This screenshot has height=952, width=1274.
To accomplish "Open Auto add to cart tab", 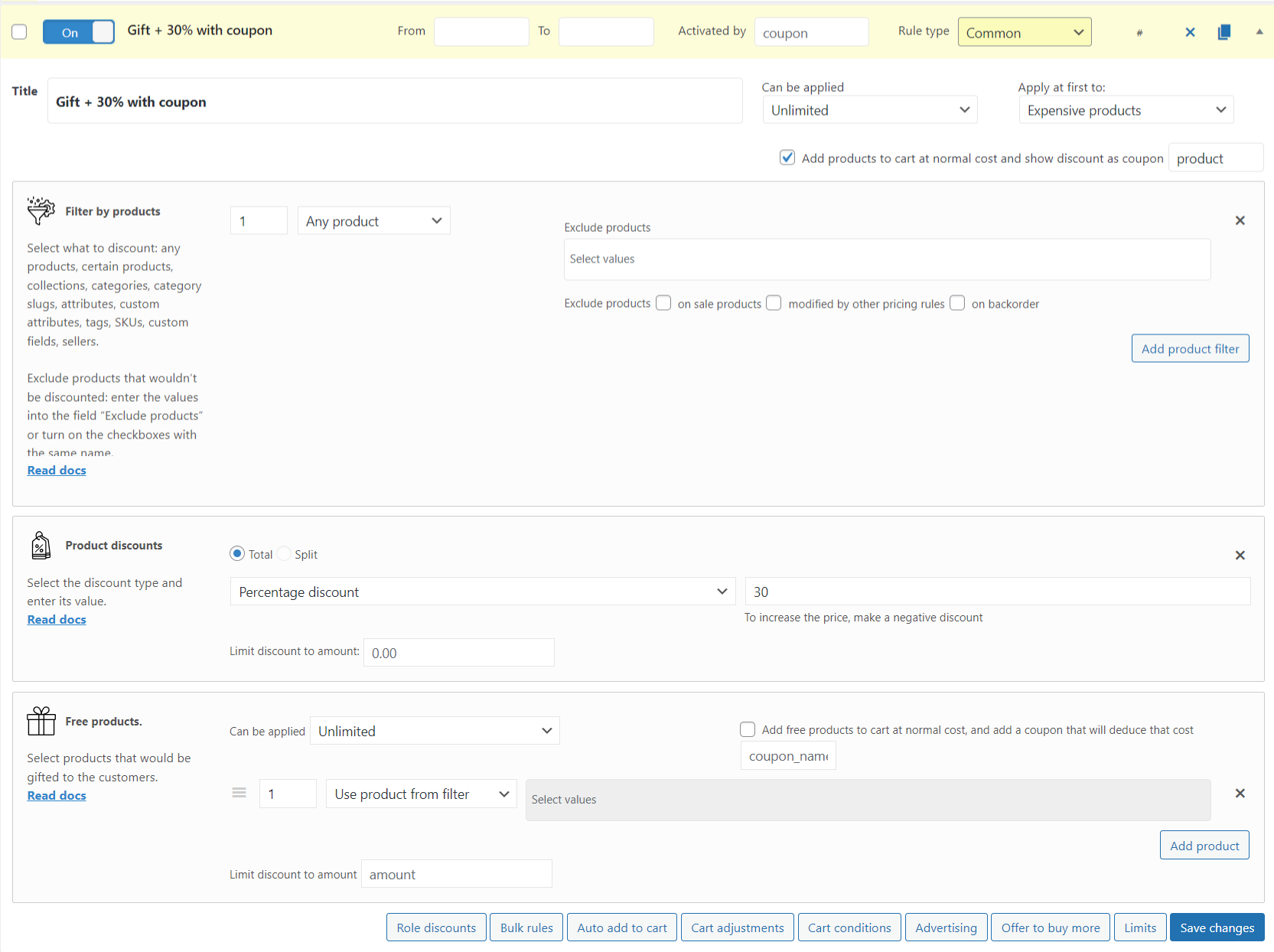I will pos(622,928).
